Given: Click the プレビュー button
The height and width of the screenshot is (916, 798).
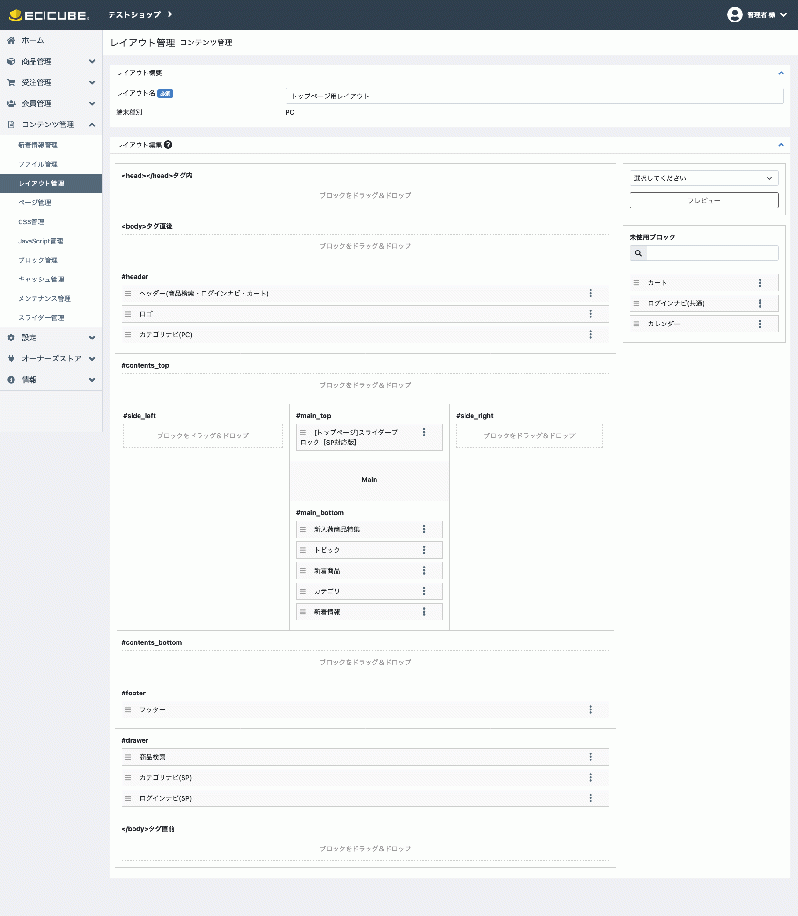Looking at the screenshot, I should click(x=704, y=200).
